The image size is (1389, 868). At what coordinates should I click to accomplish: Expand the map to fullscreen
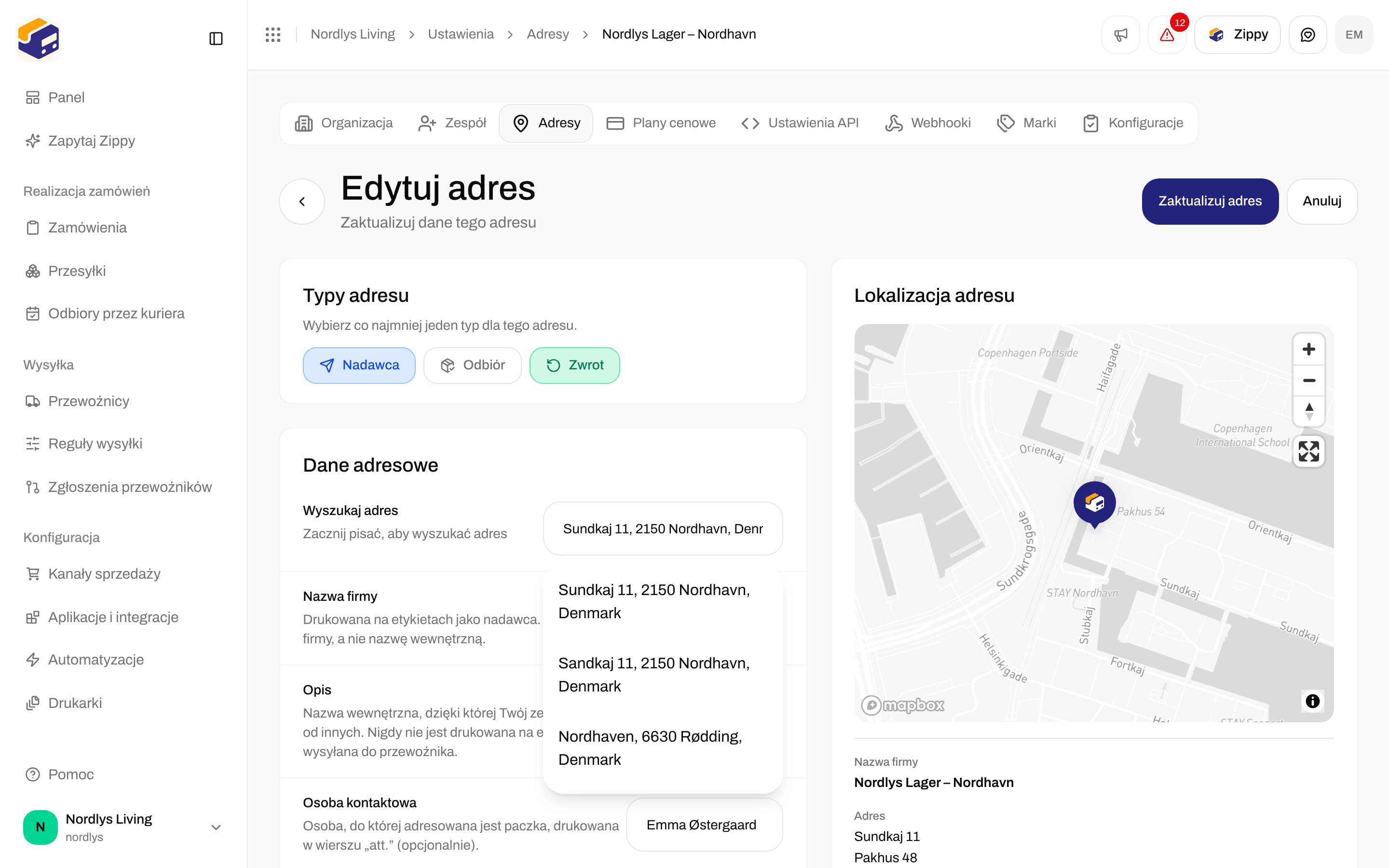tap(1308, 451)
